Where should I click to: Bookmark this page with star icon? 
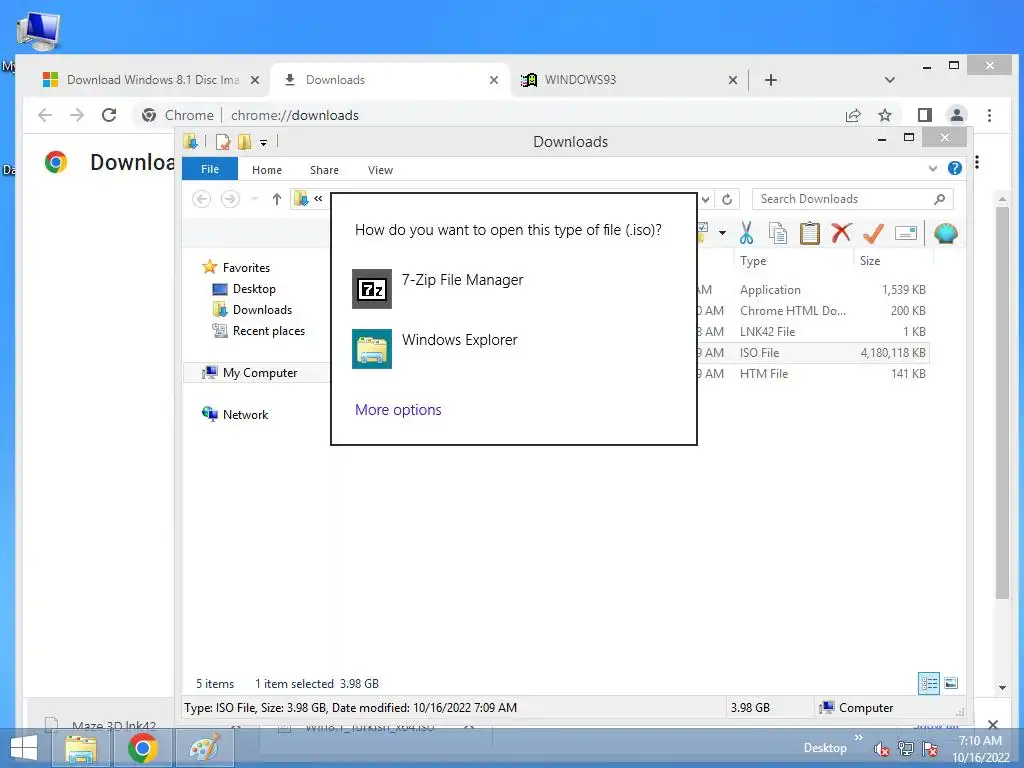[x=885, y=116]
